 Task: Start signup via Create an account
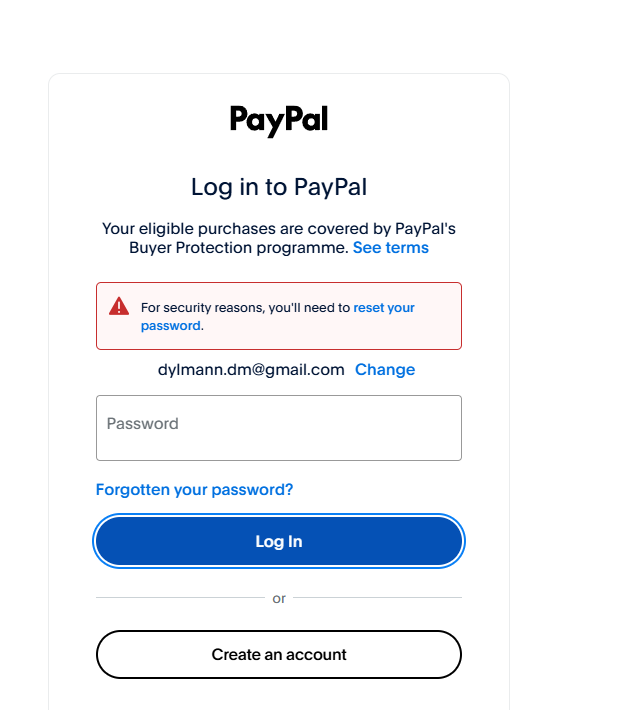279,654
